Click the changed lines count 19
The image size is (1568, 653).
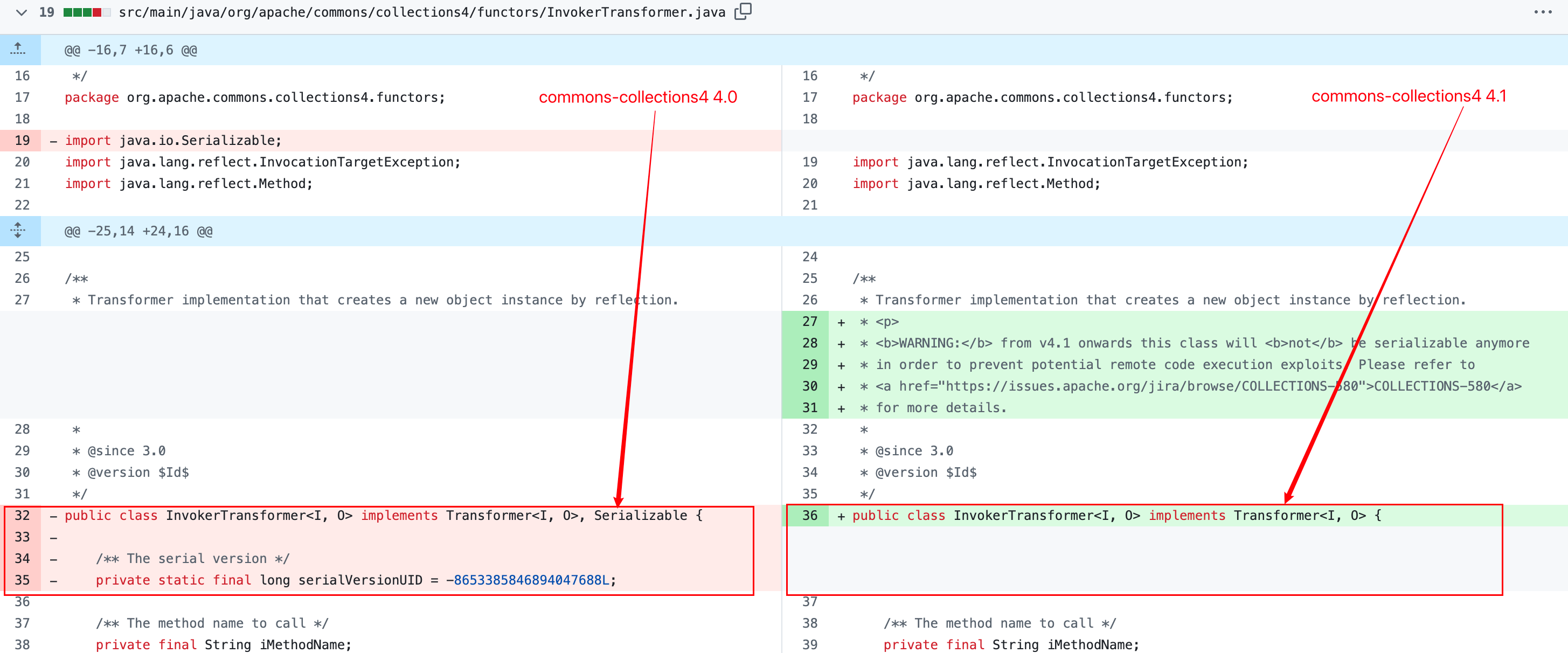46,12
